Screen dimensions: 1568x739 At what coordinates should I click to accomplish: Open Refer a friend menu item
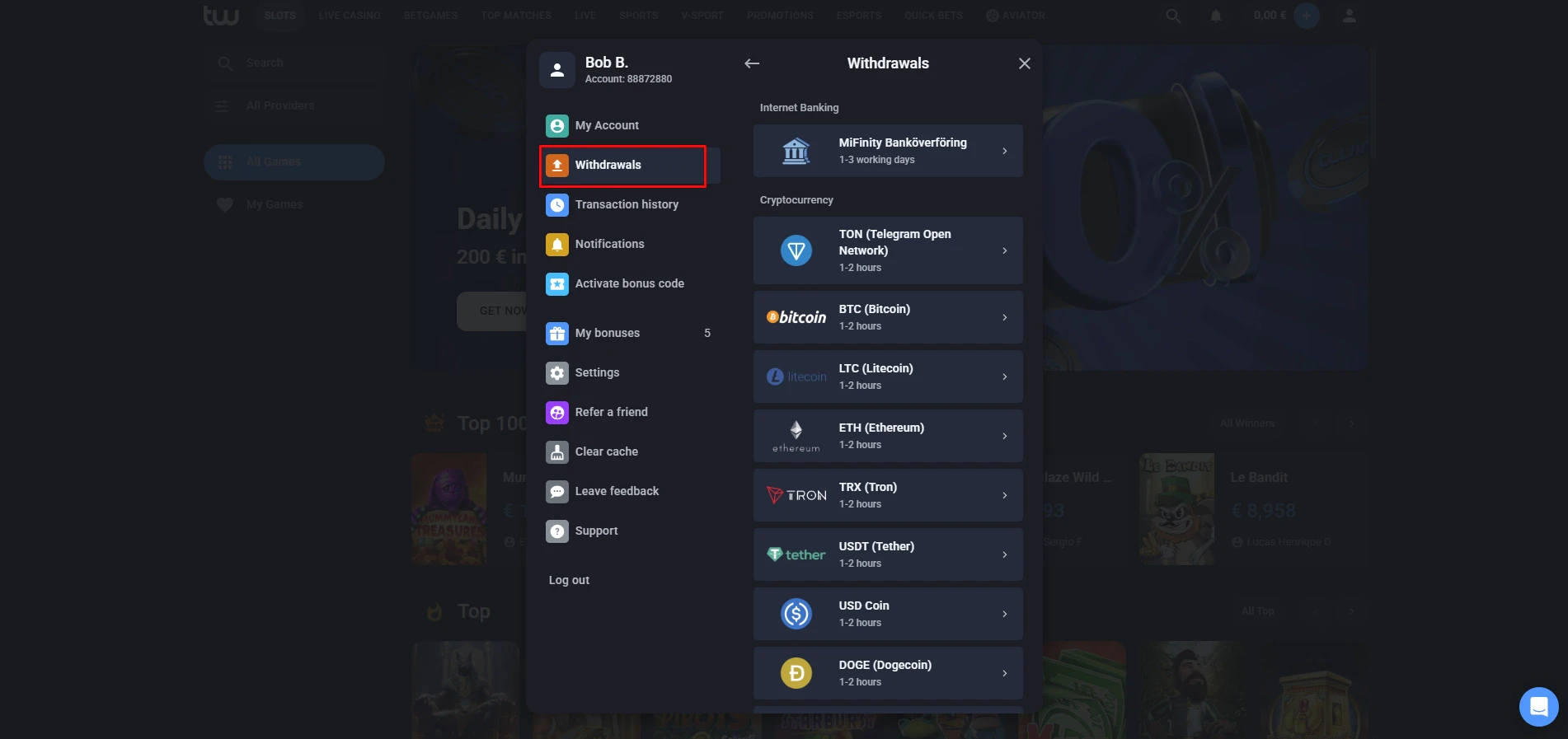point(630,413)
